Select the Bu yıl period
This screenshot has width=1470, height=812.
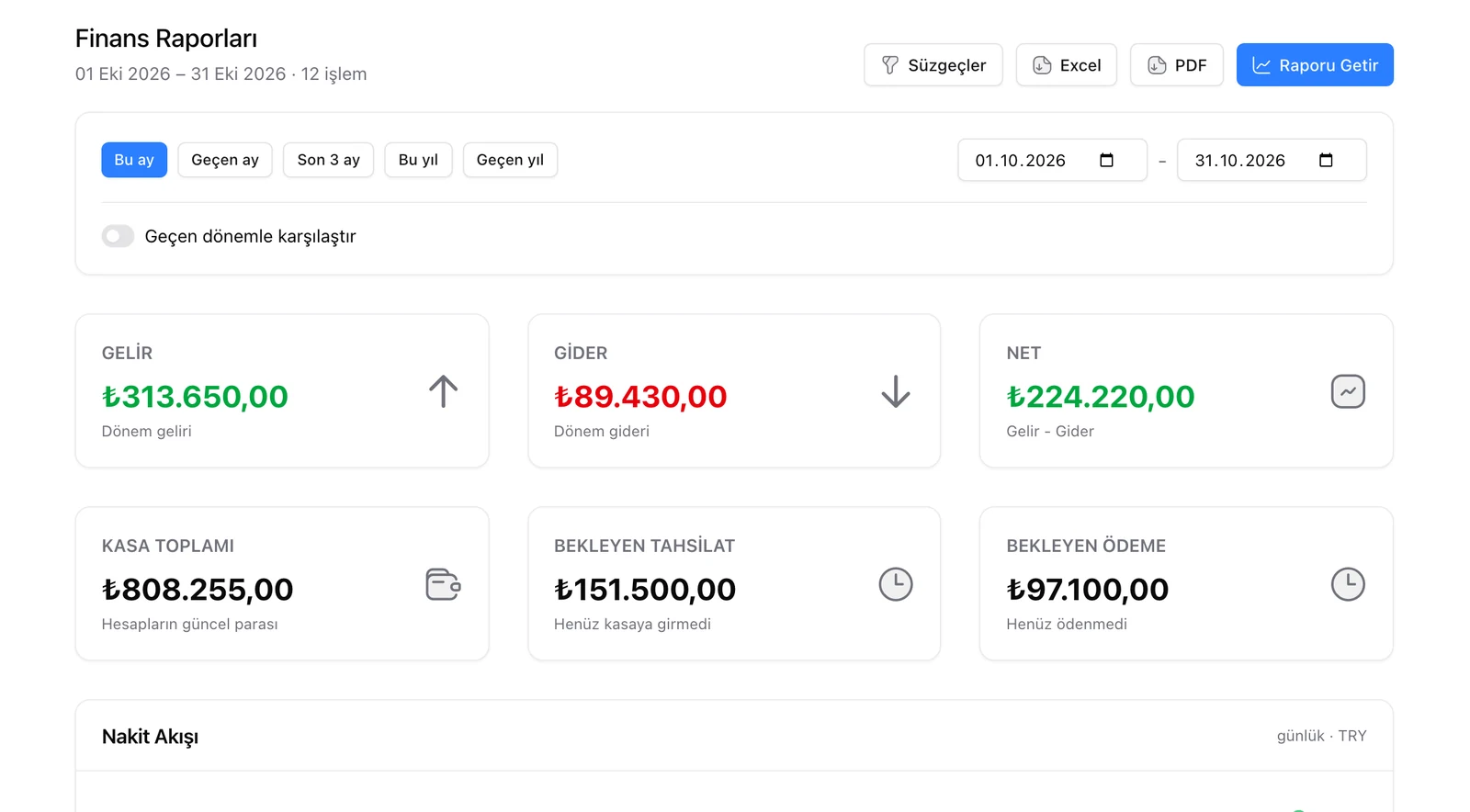click(418, 160)
